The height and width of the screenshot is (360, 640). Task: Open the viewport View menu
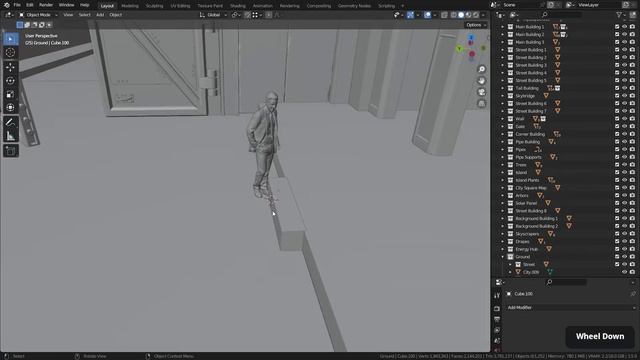pyautogui.click(x=68, y=15)
